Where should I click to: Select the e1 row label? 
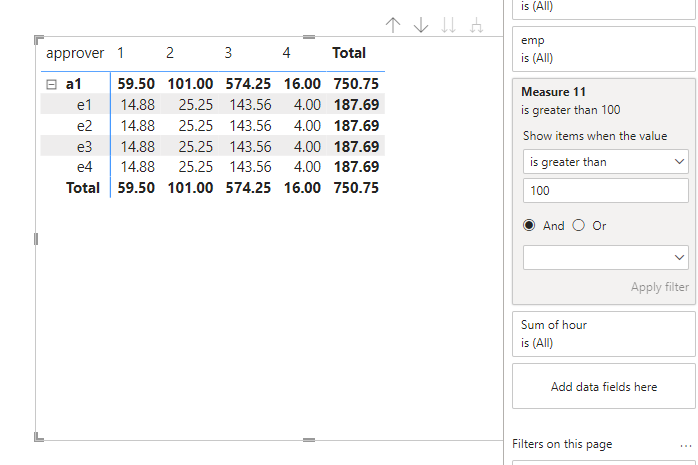click(85, 105)
